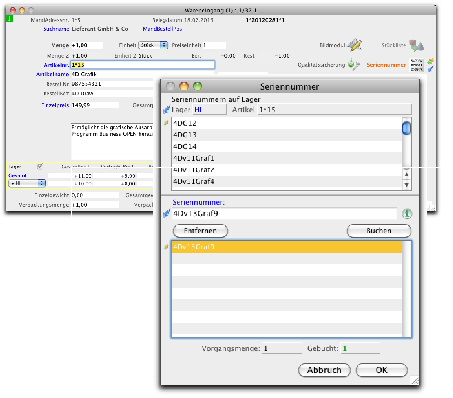Click the scrollbar thumb of stock serial list
The height and width of the screenshot is (398, 453).
tap(406, 128)
